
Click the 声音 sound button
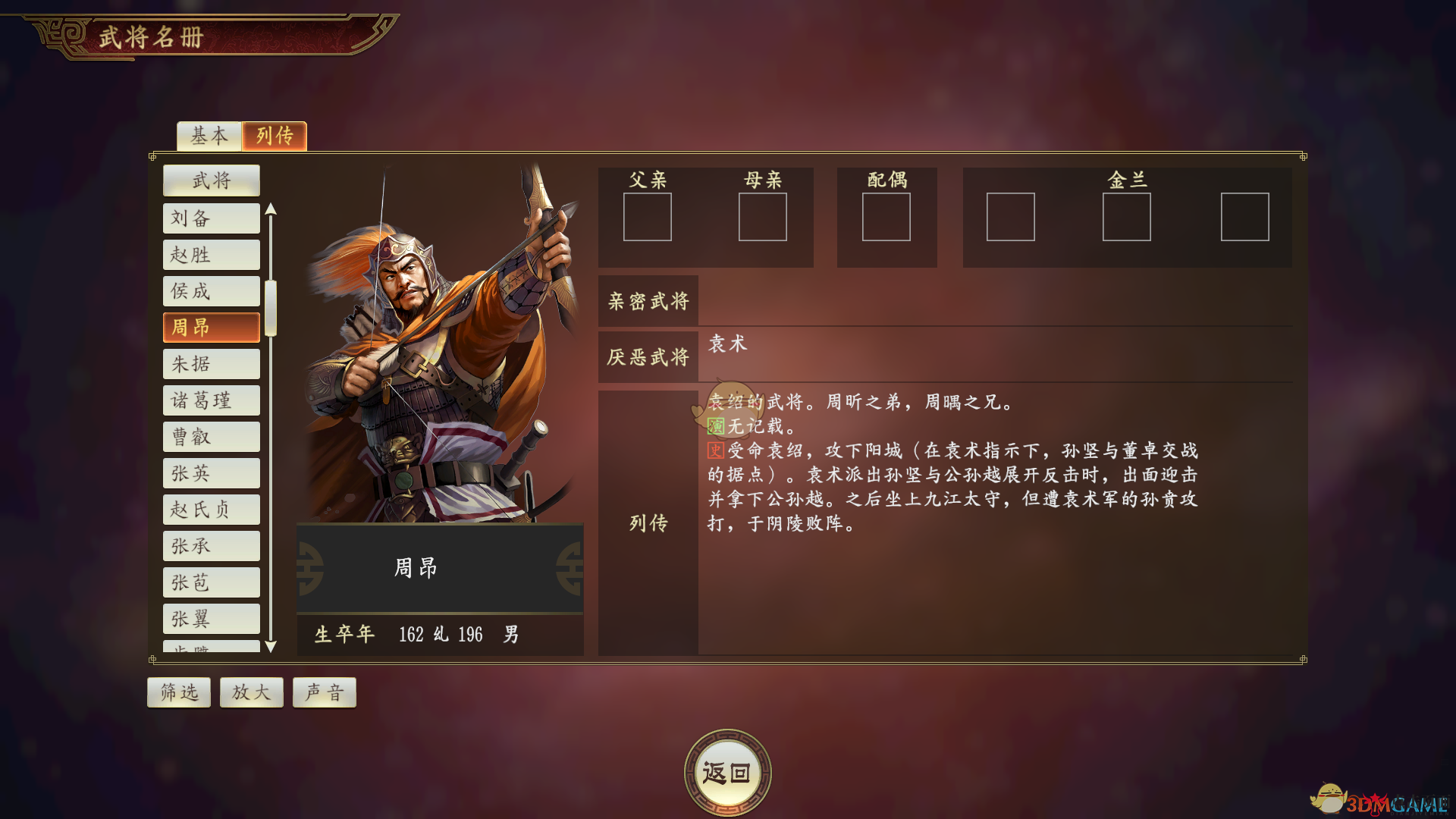point(325,692)
